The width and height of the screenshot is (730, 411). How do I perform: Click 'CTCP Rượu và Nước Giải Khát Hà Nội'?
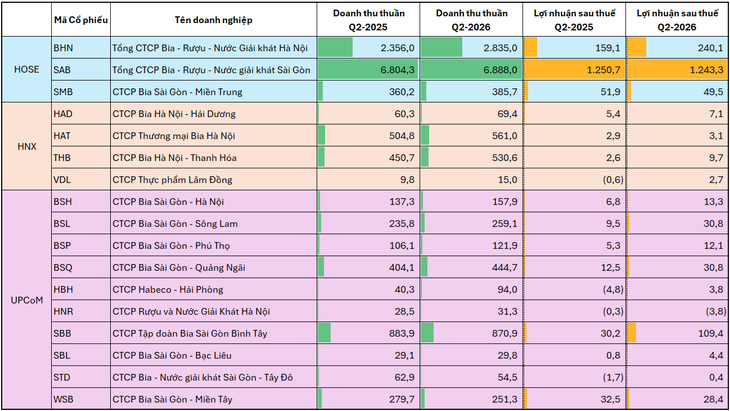point(191,311)
